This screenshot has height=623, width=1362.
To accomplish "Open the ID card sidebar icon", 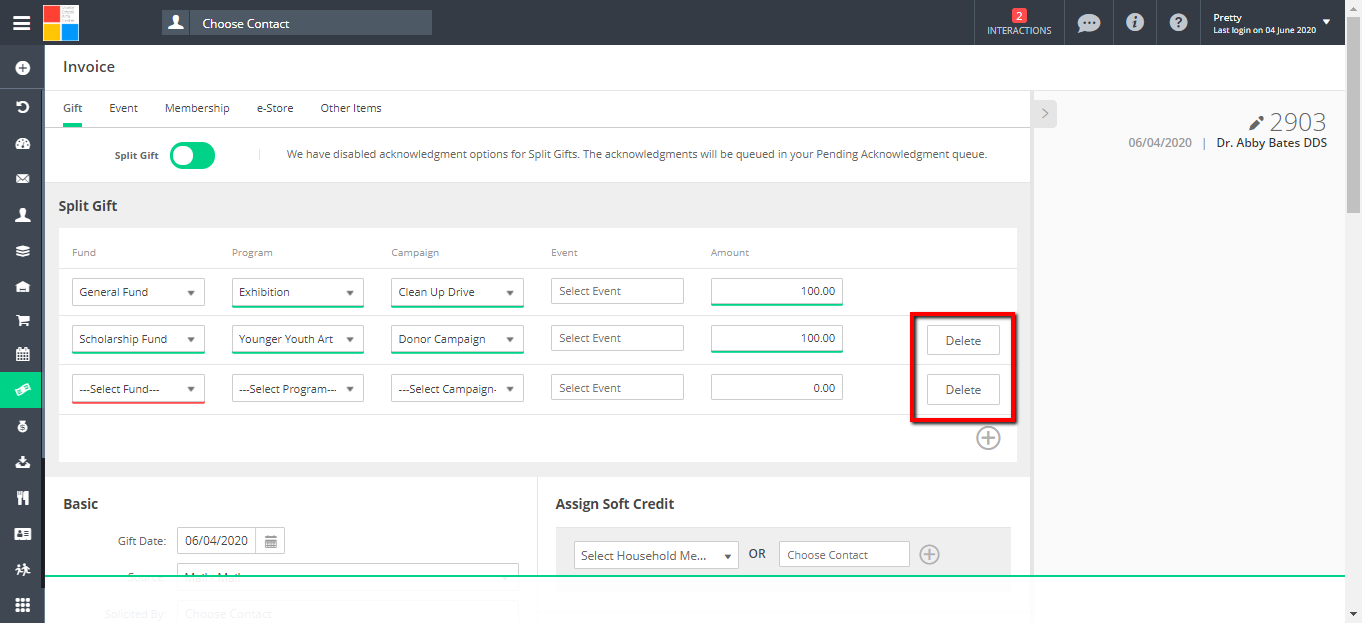I will (22, 534).
